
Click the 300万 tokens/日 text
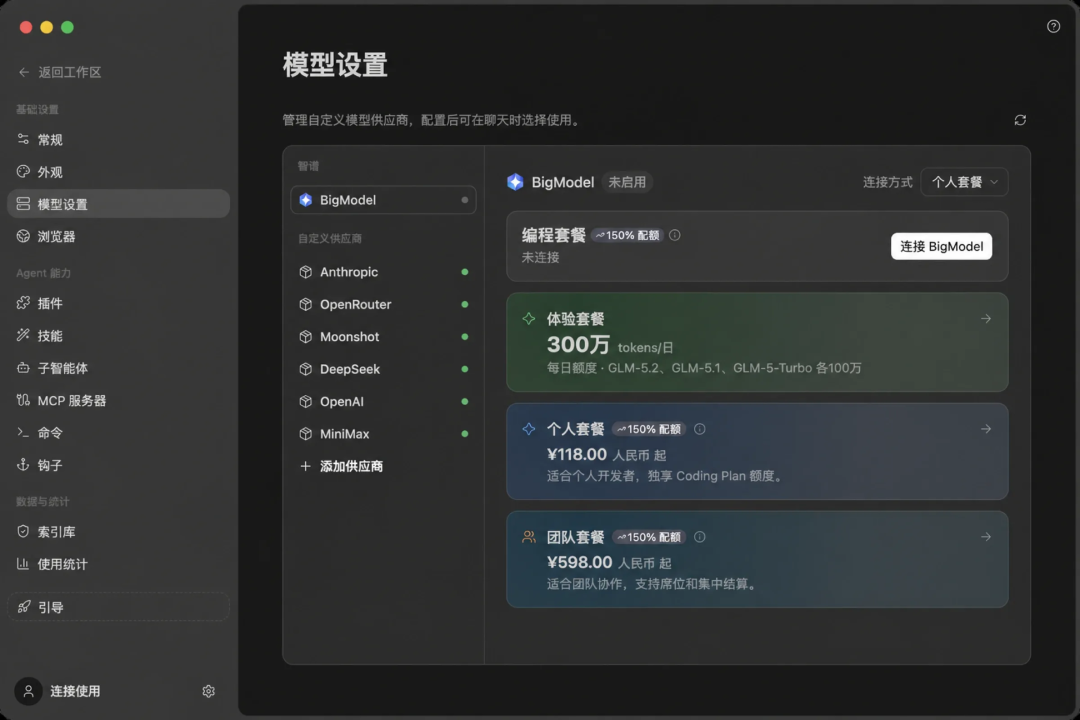[x=610, y=344]
